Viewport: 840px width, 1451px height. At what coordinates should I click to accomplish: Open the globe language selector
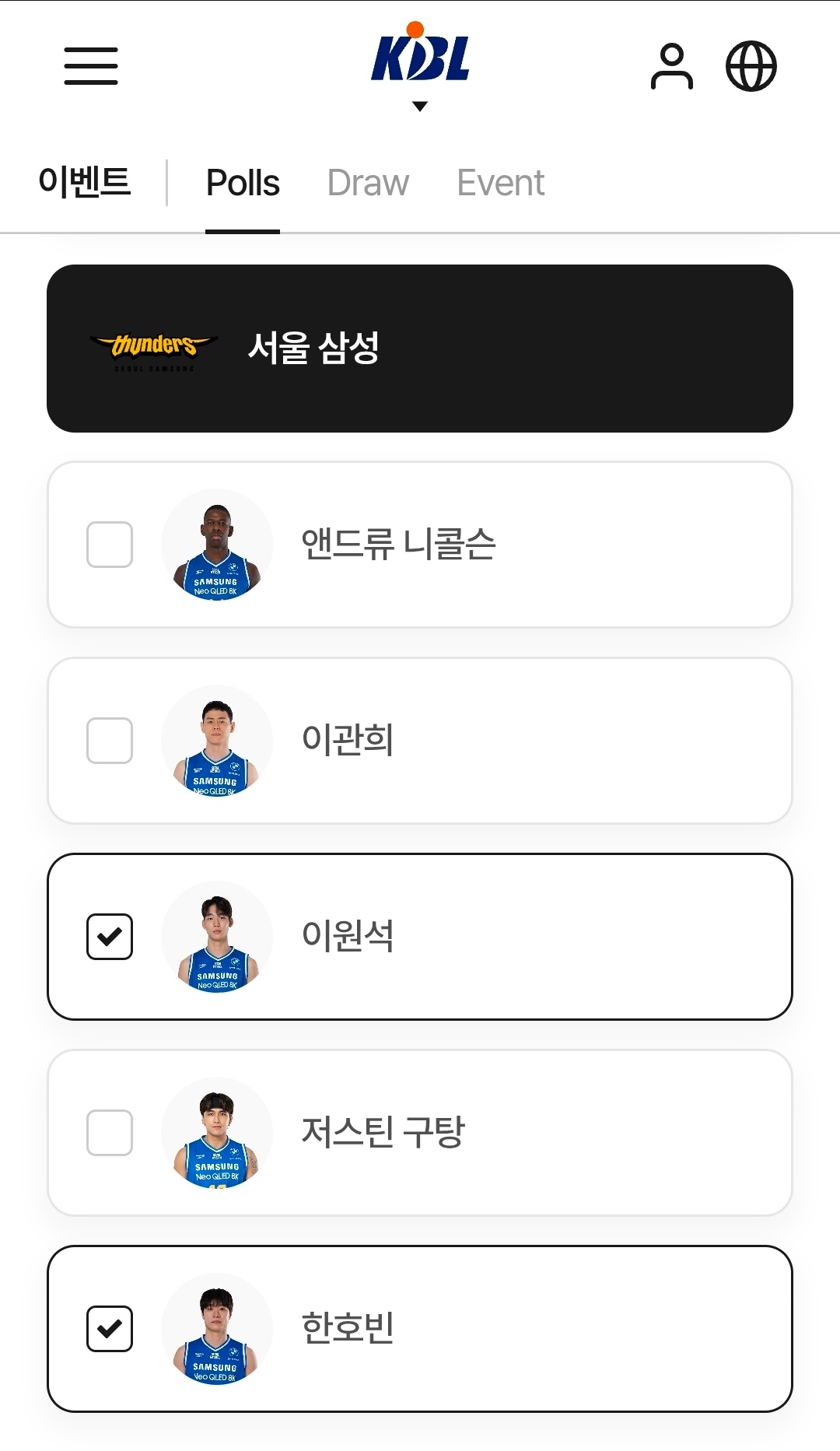point(751,67)
